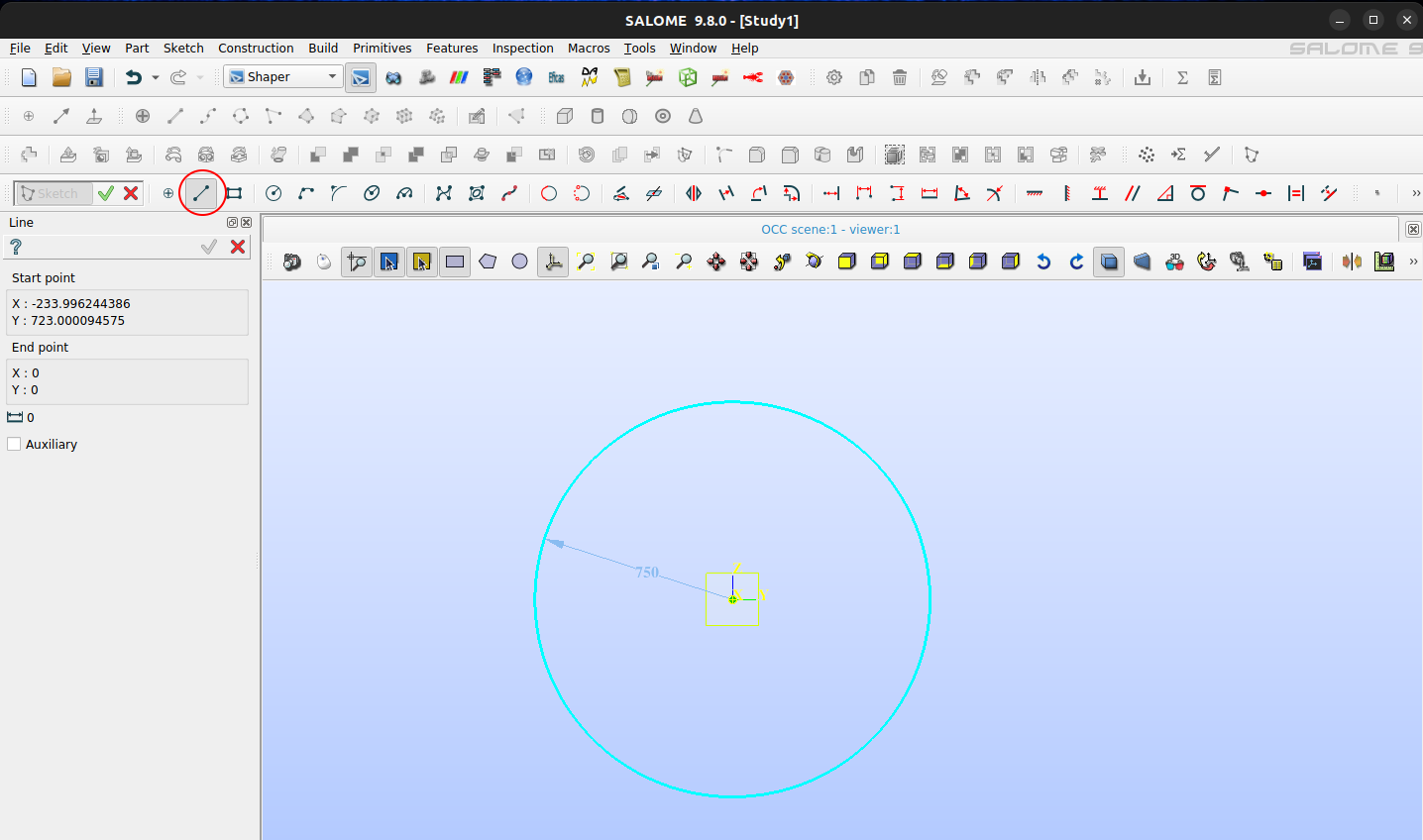Close the Line dock panel
The image size is (1423, 840).
pos(247,223)
